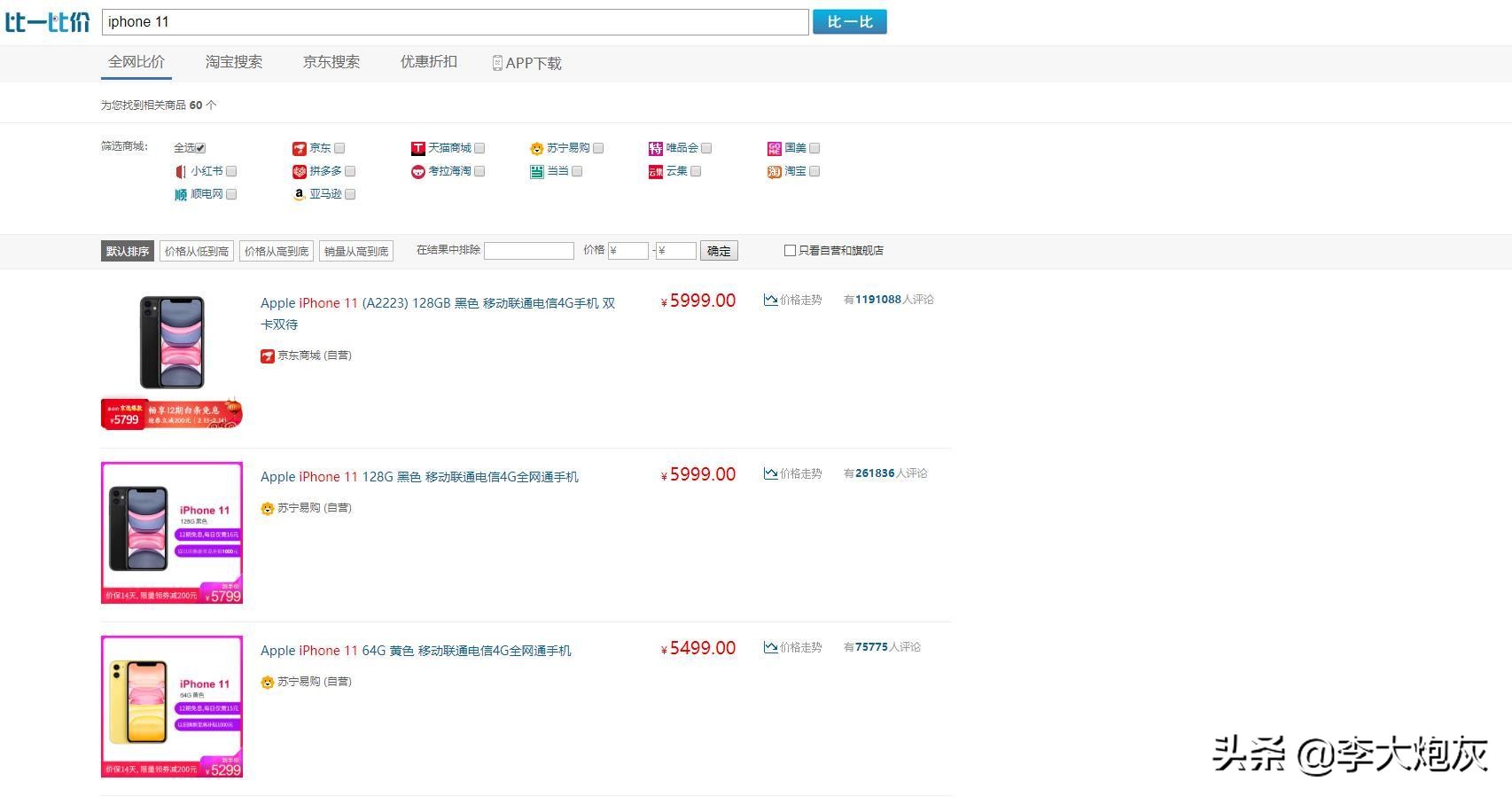The image size is (1512, 797).
Task: Open the yellow iPhone 11 64G thumbnail
Action: pyautogui.click(x=172, y=707)
